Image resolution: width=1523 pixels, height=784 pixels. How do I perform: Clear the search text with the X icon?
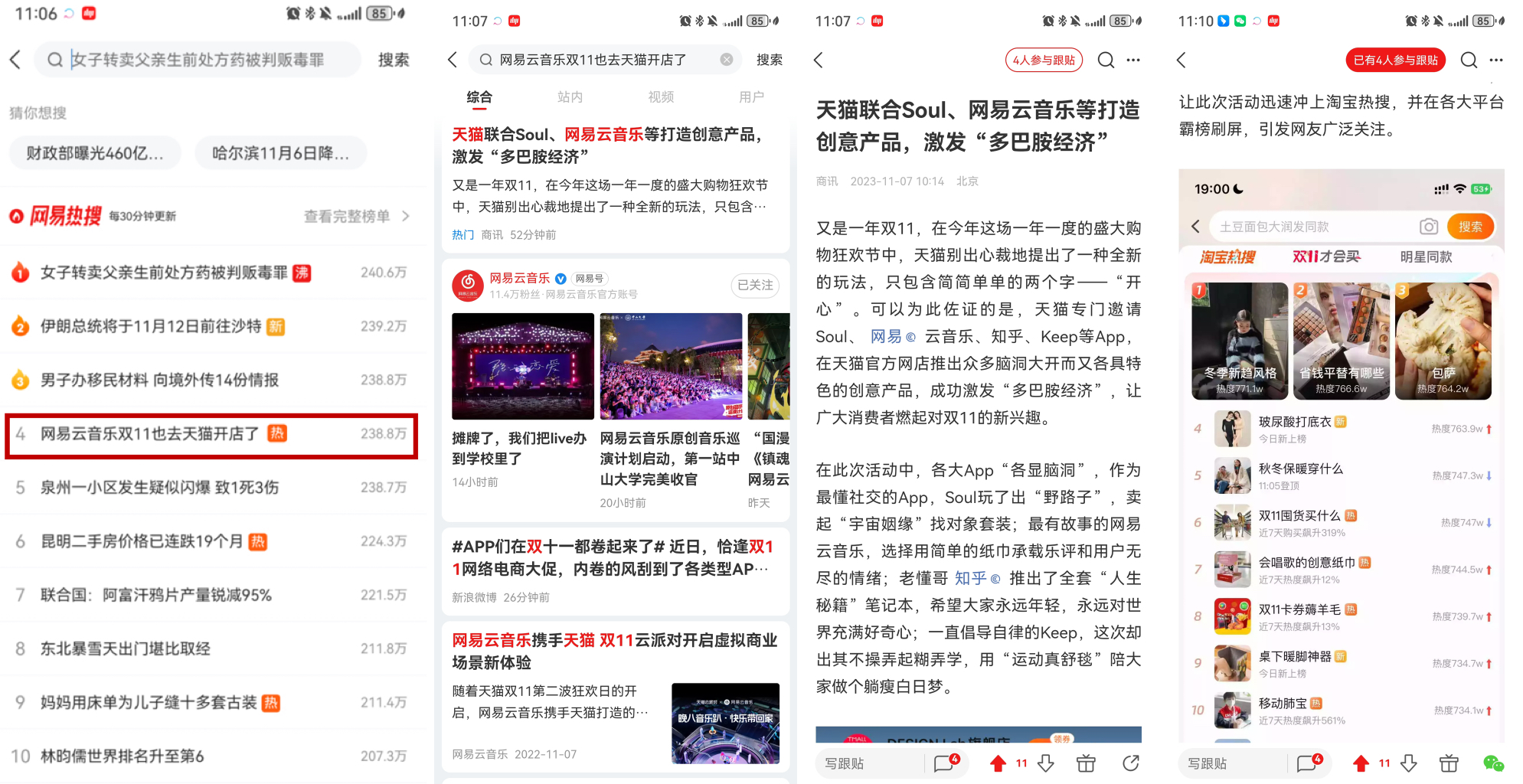tap(726, 60)
